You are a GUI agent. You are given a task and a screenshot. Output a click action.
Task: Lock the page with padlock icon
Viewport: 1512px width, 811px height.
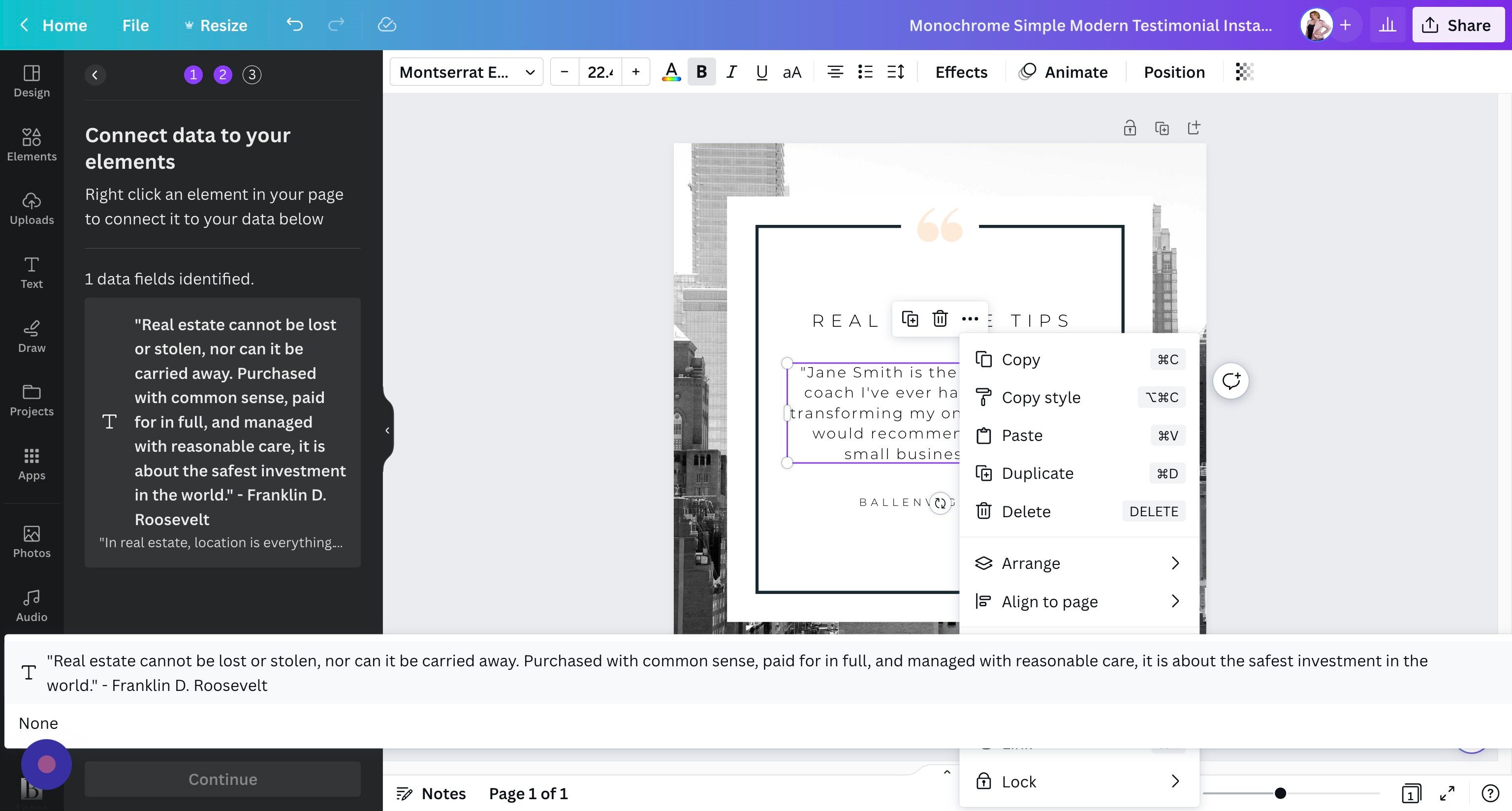coord(1130,128)
